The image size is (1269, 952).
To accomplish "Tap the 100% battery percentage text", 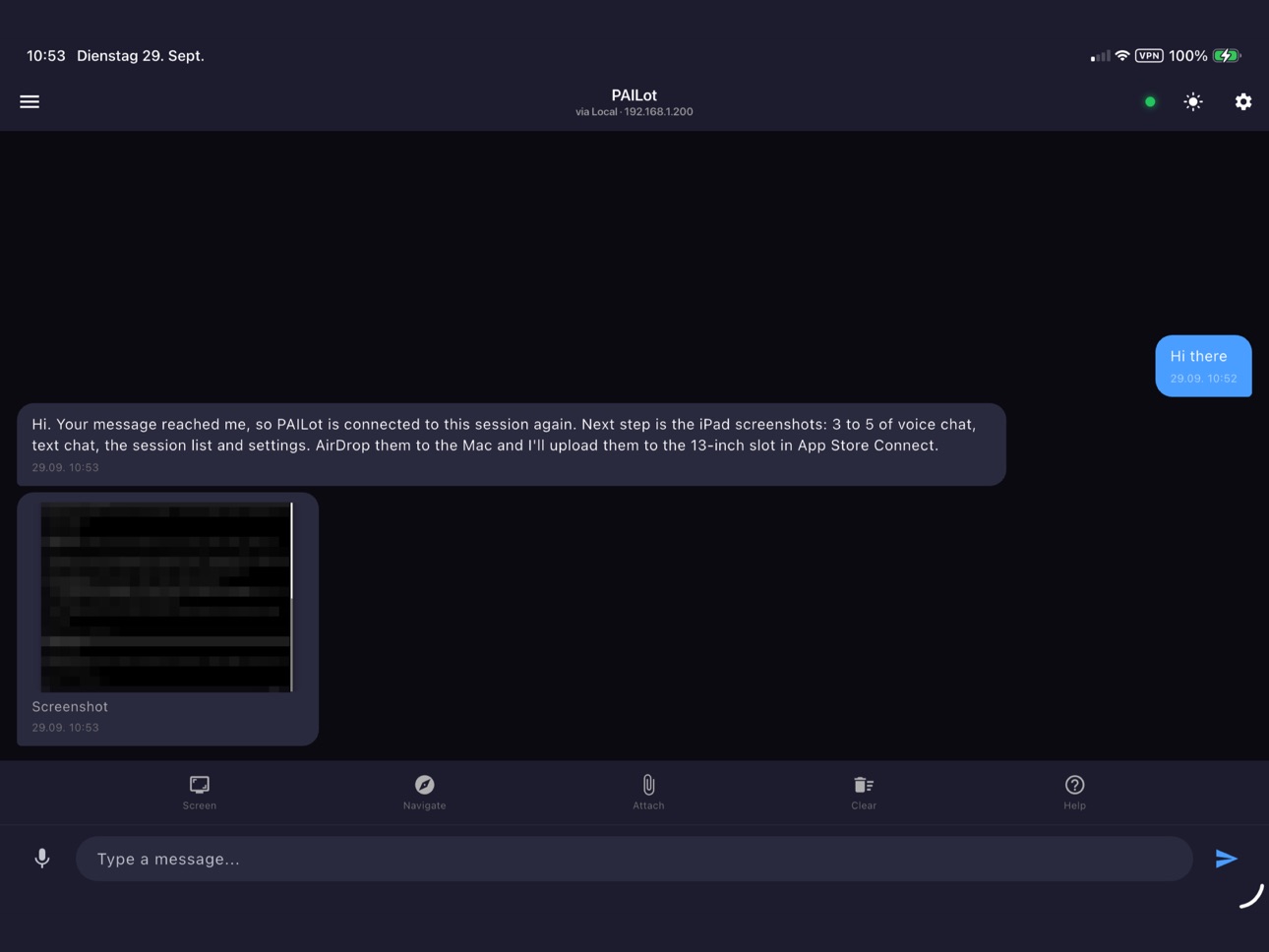I will point(1188,56).
